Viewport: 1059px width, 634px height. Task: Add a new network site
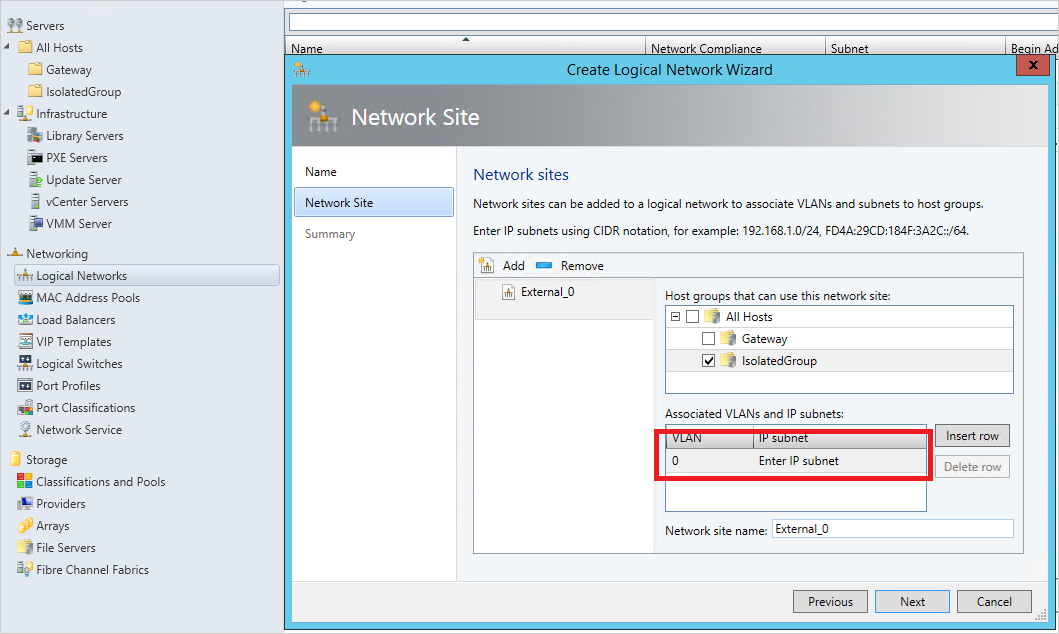tap(502, 265)
